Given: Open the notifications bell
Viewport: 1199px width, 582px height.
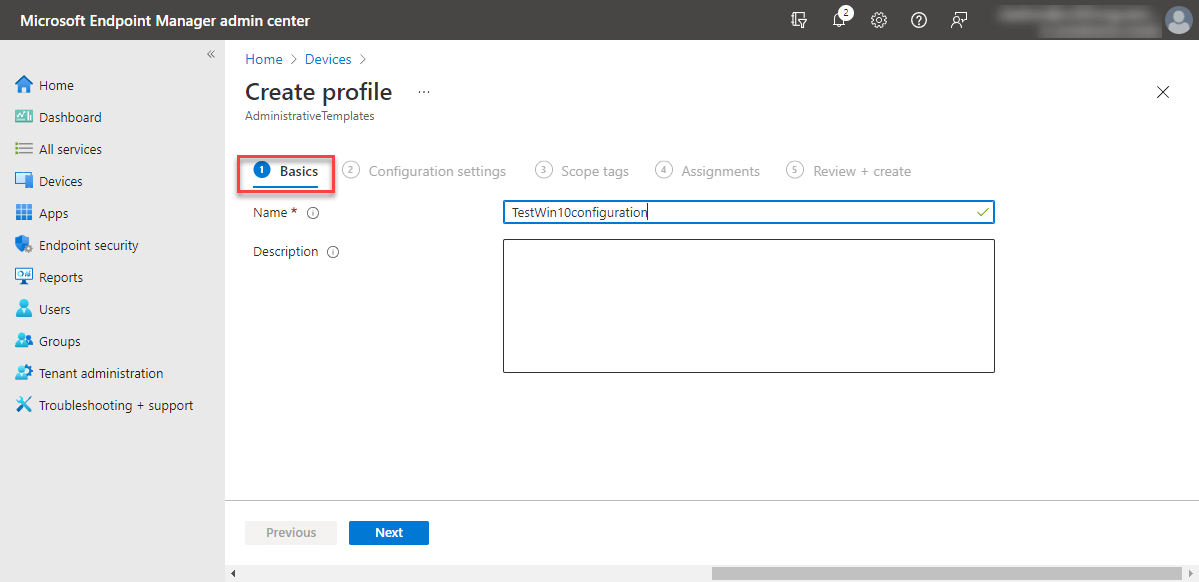Looking at the screenshot, I should point(839,20).
